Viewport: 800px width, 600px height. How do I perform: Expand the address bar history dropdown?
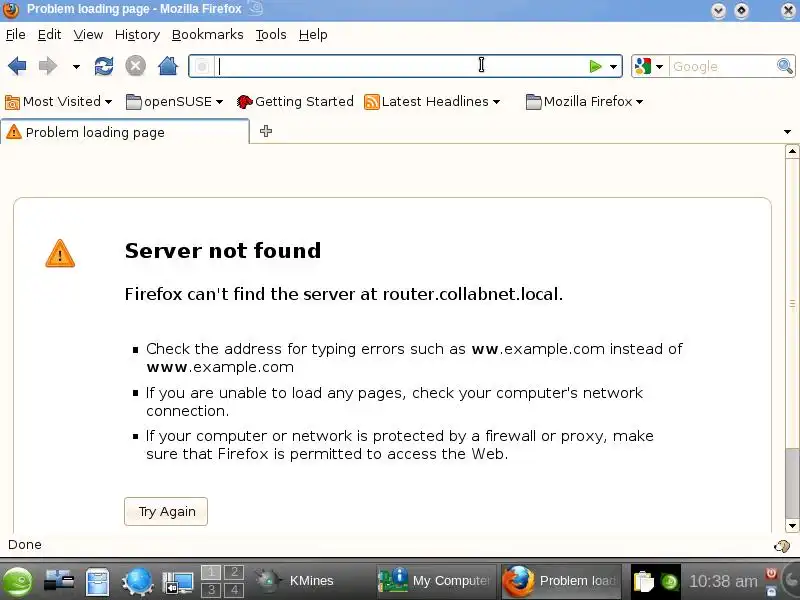613,66
